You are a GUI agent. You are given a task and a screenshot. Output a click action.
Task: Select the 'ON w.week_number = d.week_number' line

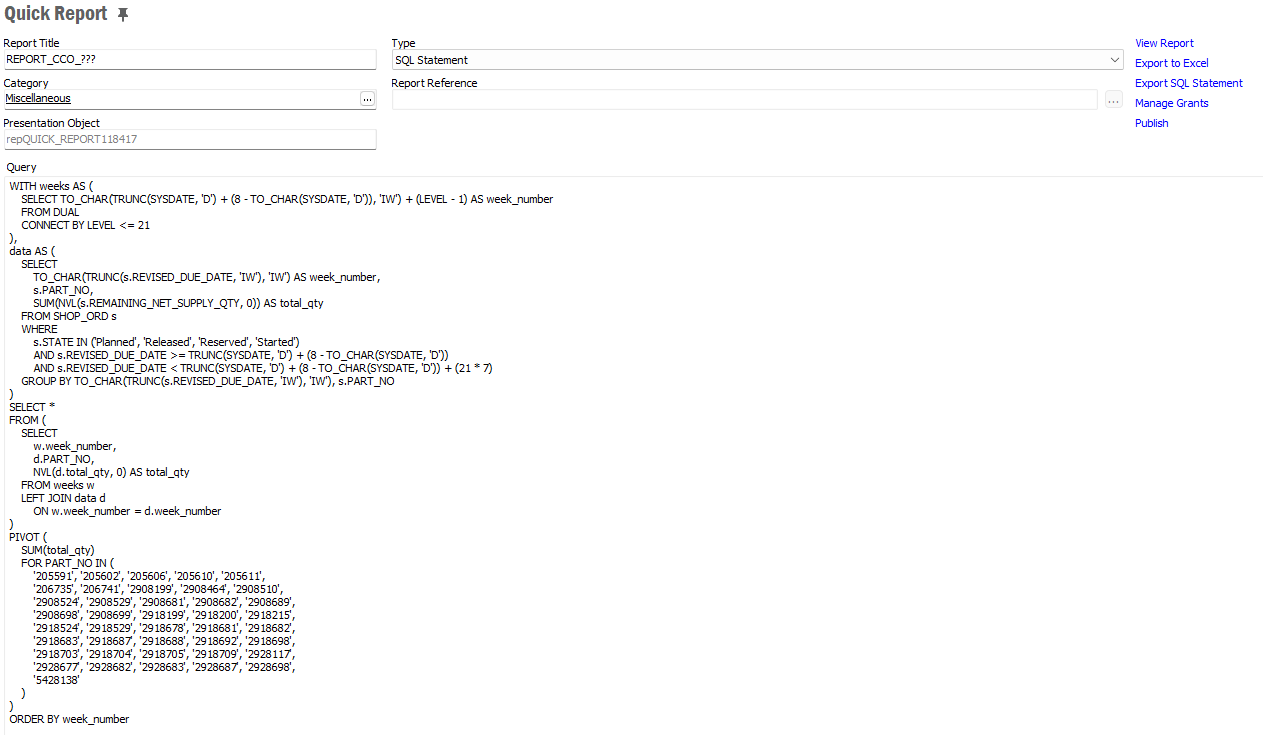[127, 511]
